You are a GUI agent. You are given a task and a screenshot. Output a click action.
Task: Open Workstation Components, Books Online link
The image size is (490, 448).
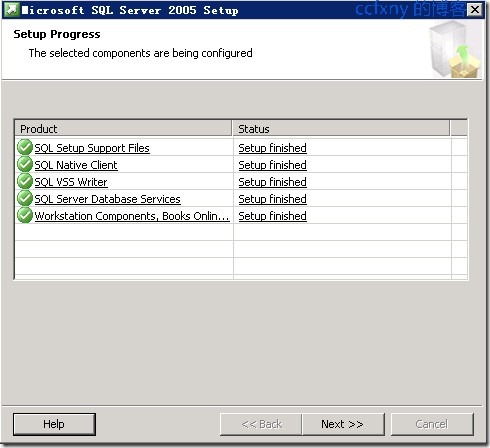132,216
